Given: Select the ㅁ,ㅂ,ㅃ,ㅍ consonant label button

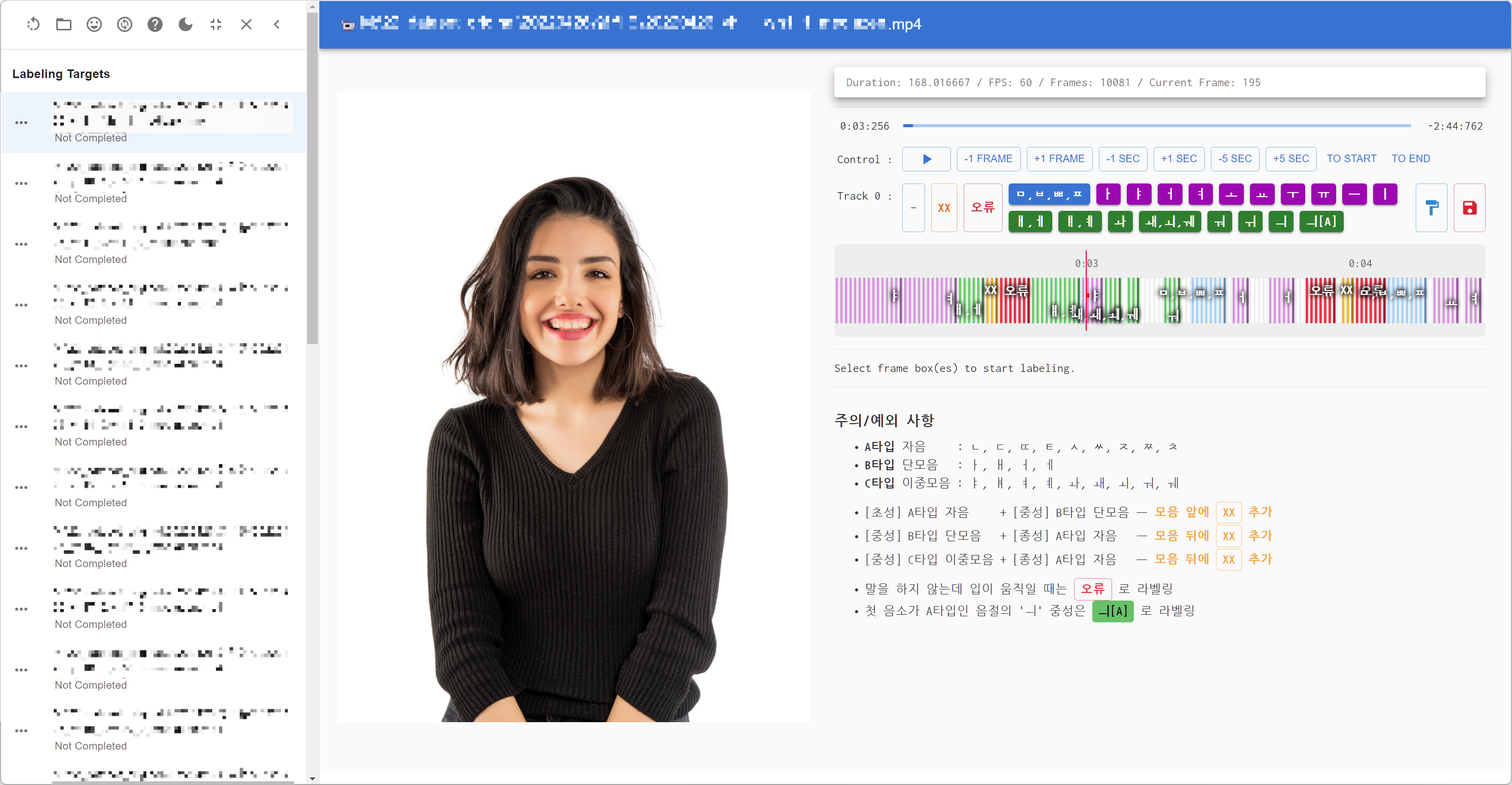Looking at the screenshot, I should (1049, 194).
